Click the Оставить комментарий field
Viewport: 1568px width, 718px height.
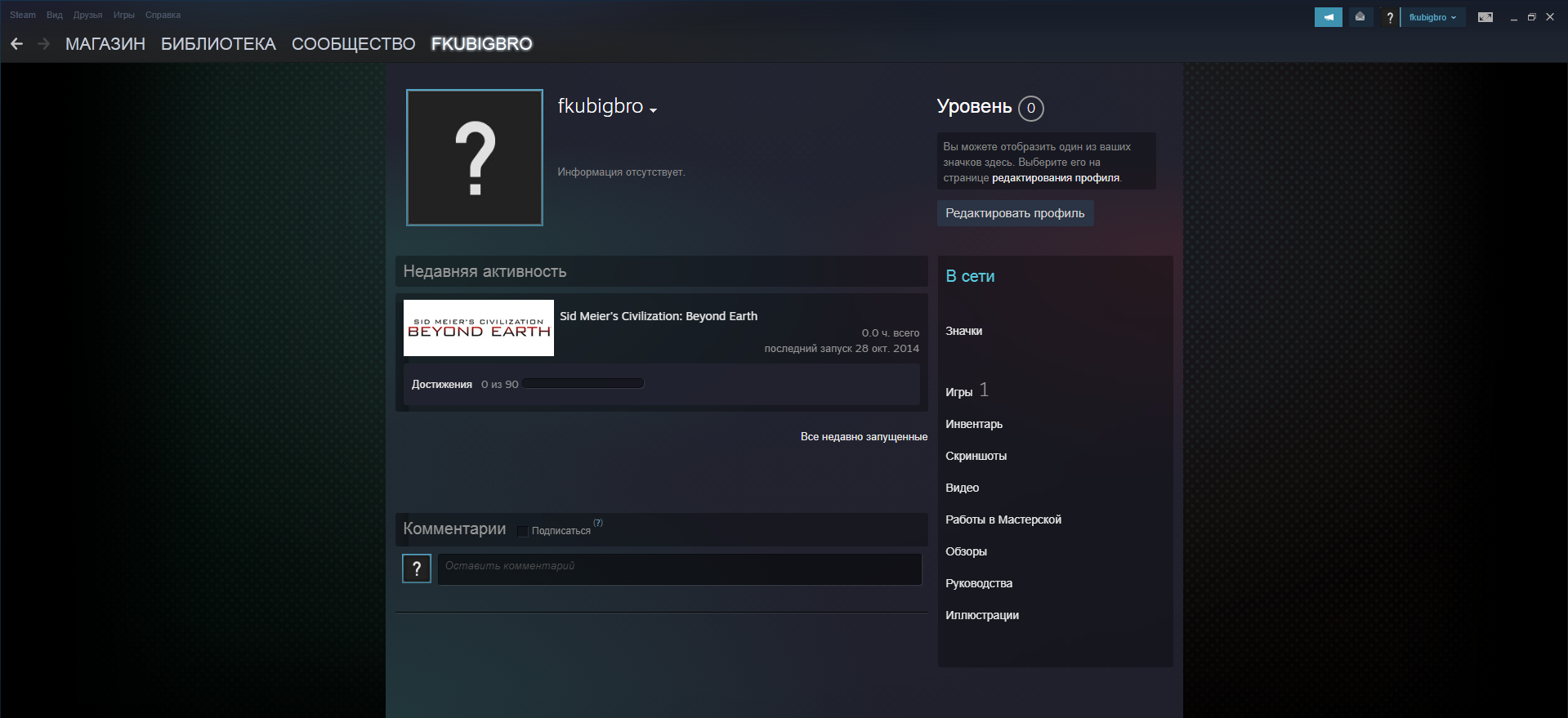(x=680, y=569)
